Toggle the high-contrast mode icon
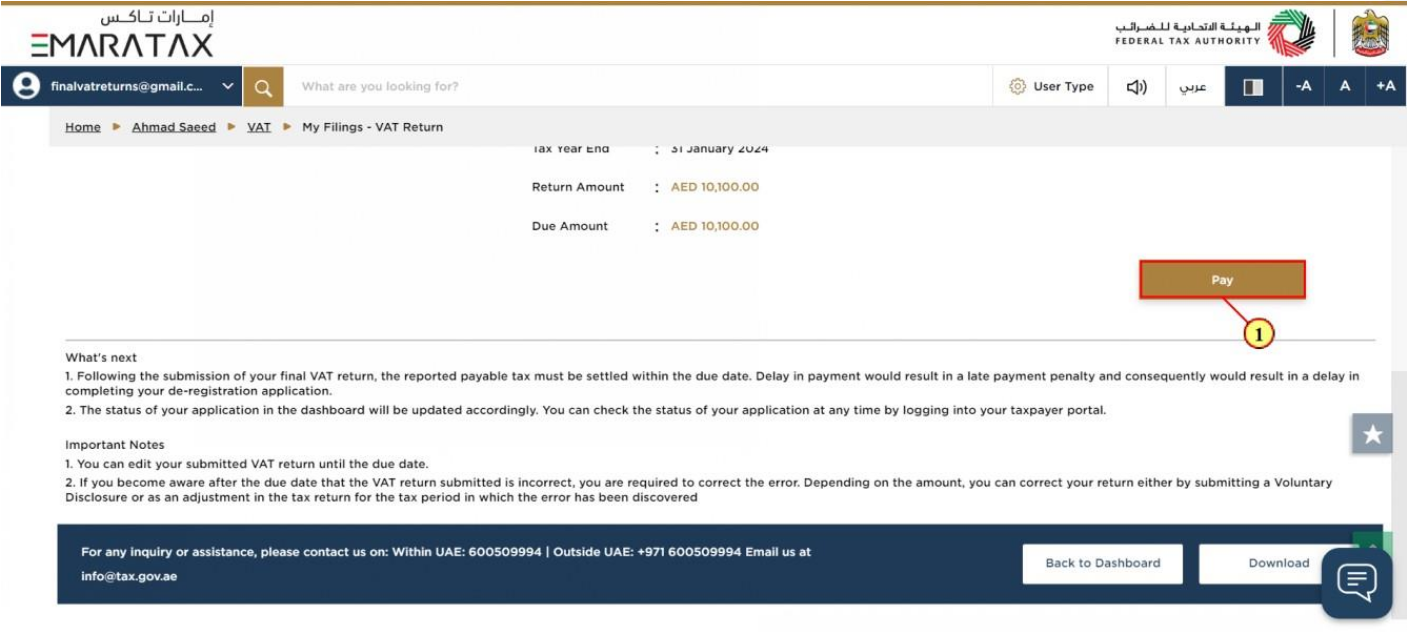Viewport: 1407px width, 632px height. [1254, 87]
